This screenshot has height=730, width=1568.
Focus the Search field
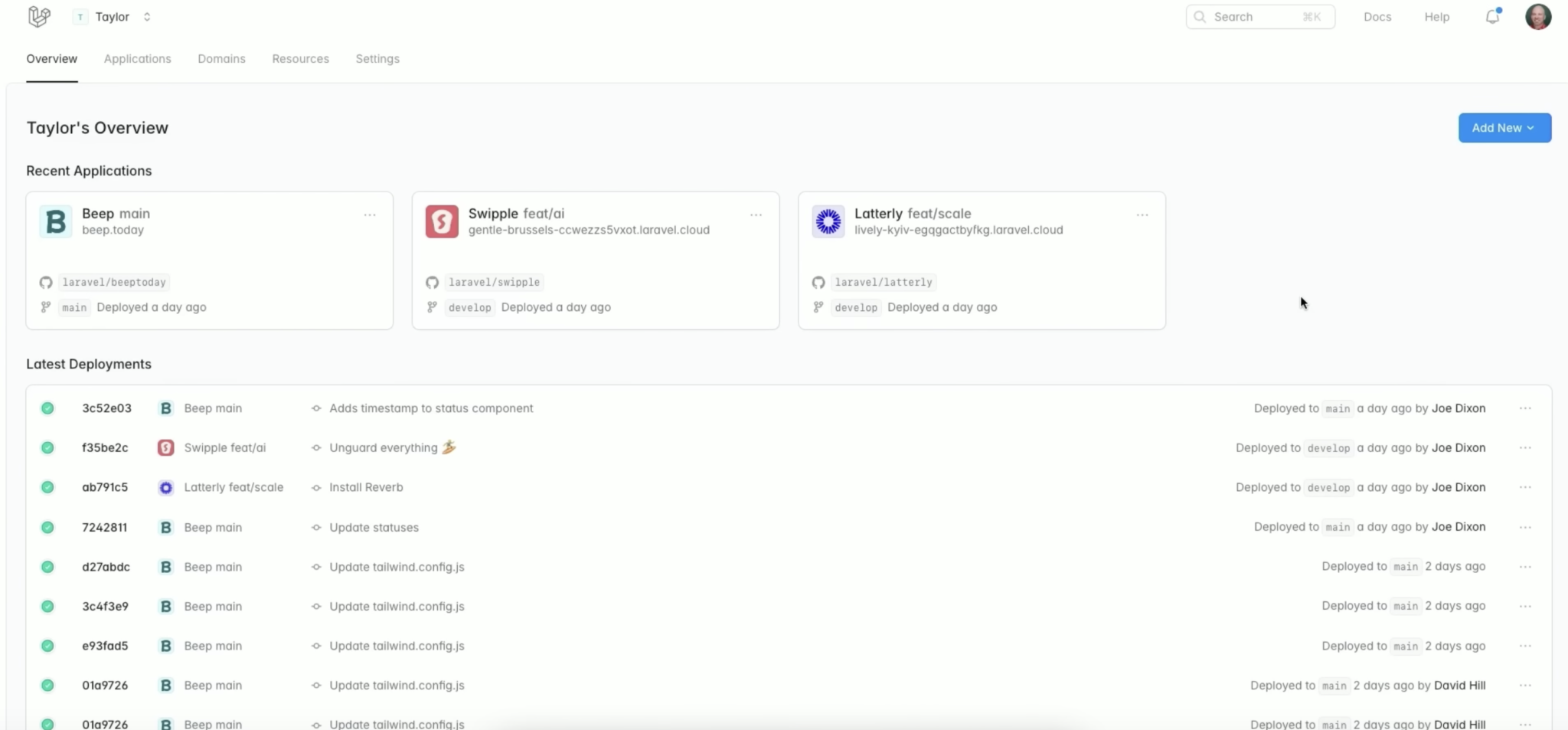coord(1260,17)
